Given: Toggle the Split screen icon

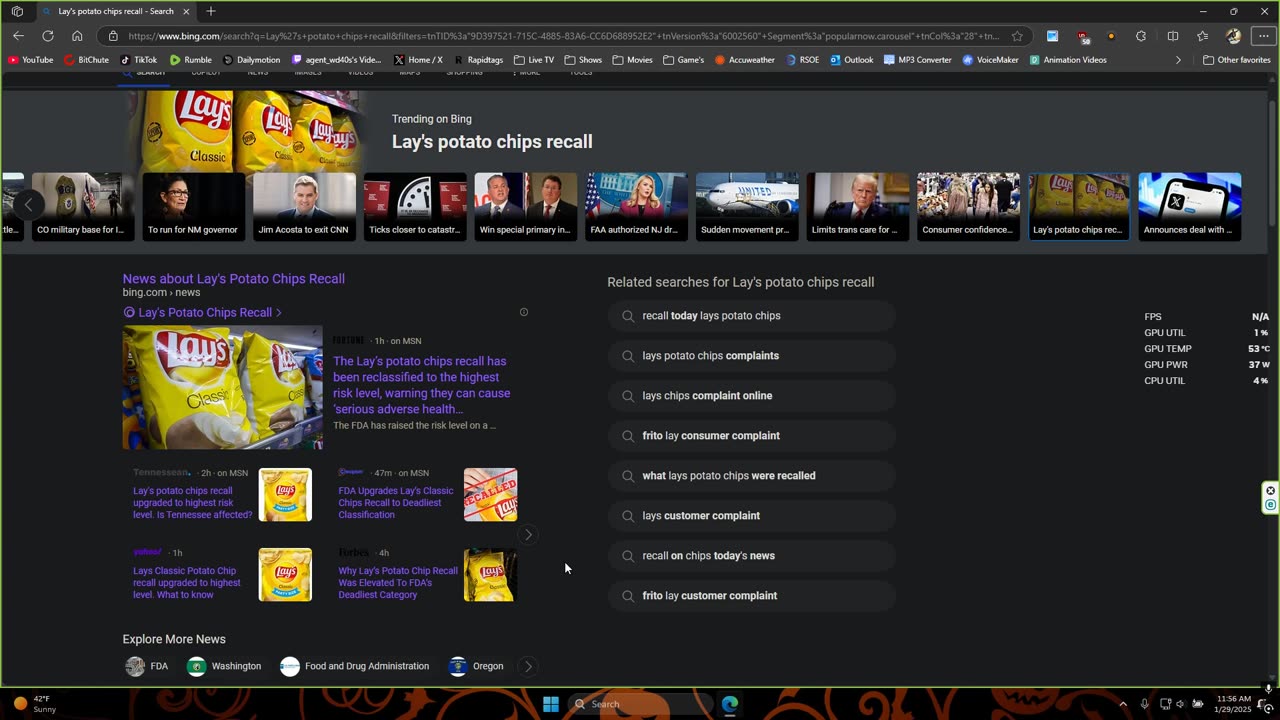Looking at the screenshot, I should [1173, 36].
